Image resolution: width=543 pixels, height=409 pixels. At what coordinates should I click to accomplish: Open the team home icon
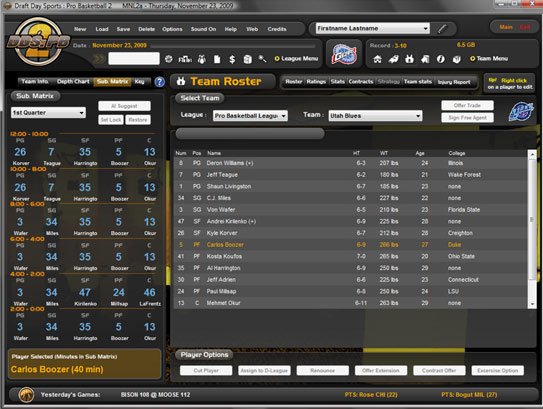(377, 59)
